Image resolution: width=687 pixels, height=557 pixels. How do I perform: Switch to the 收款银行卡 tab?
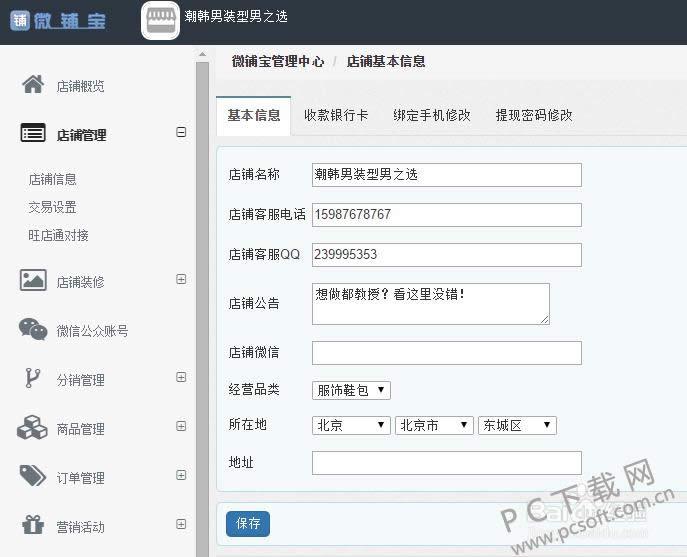pos(336,115)
